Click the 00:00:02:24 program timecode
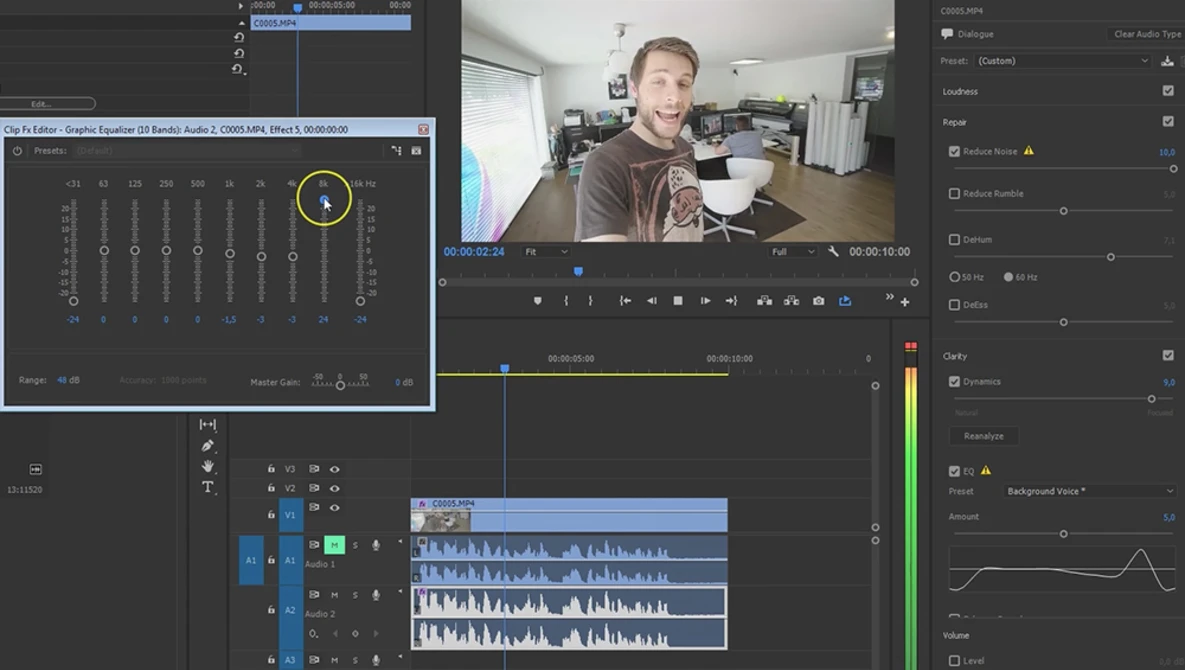 474,252
